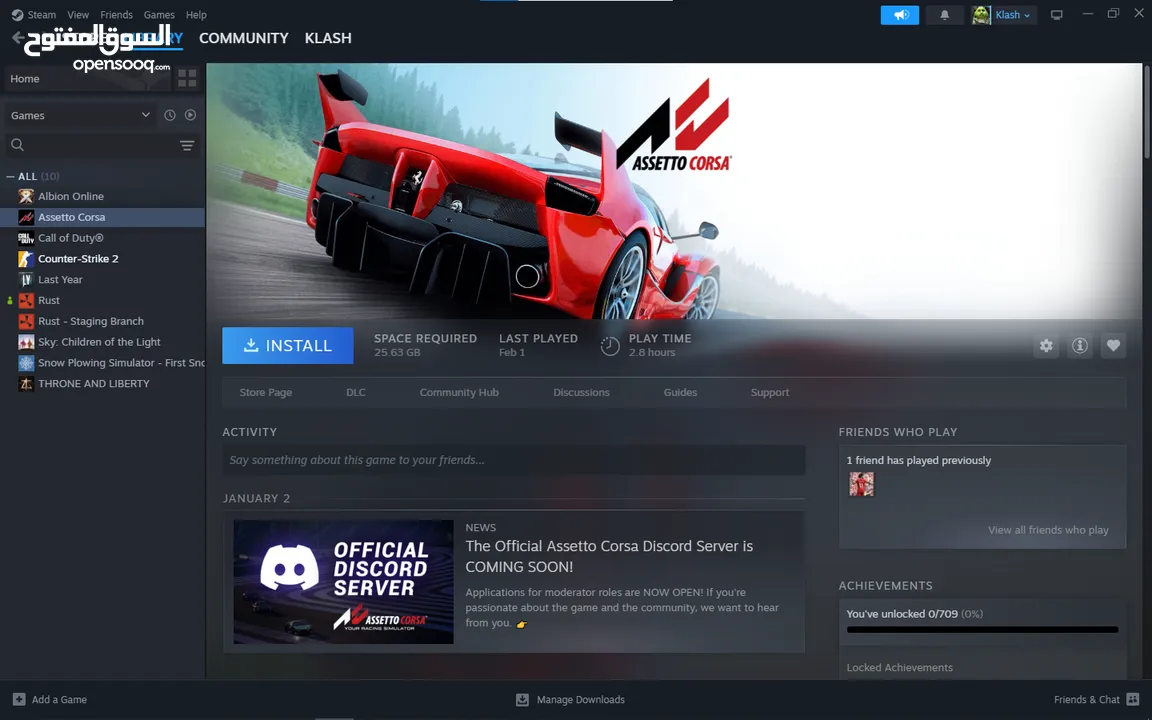Open the Friends menu
Viewport: 1152px width, 720px height.
(116, 15)
